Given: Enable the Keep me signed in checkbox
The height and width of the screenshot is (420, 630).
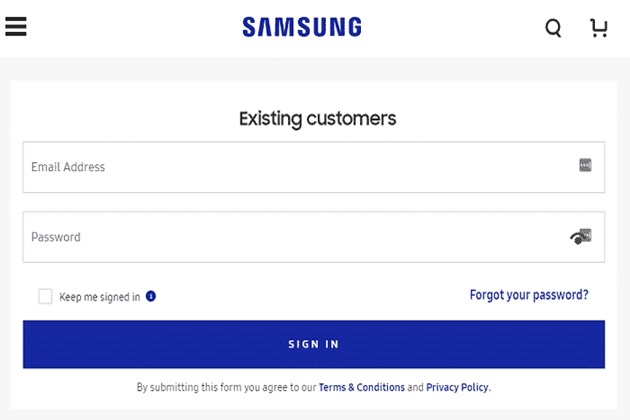Looking at the screenshot, I should 45,296.
